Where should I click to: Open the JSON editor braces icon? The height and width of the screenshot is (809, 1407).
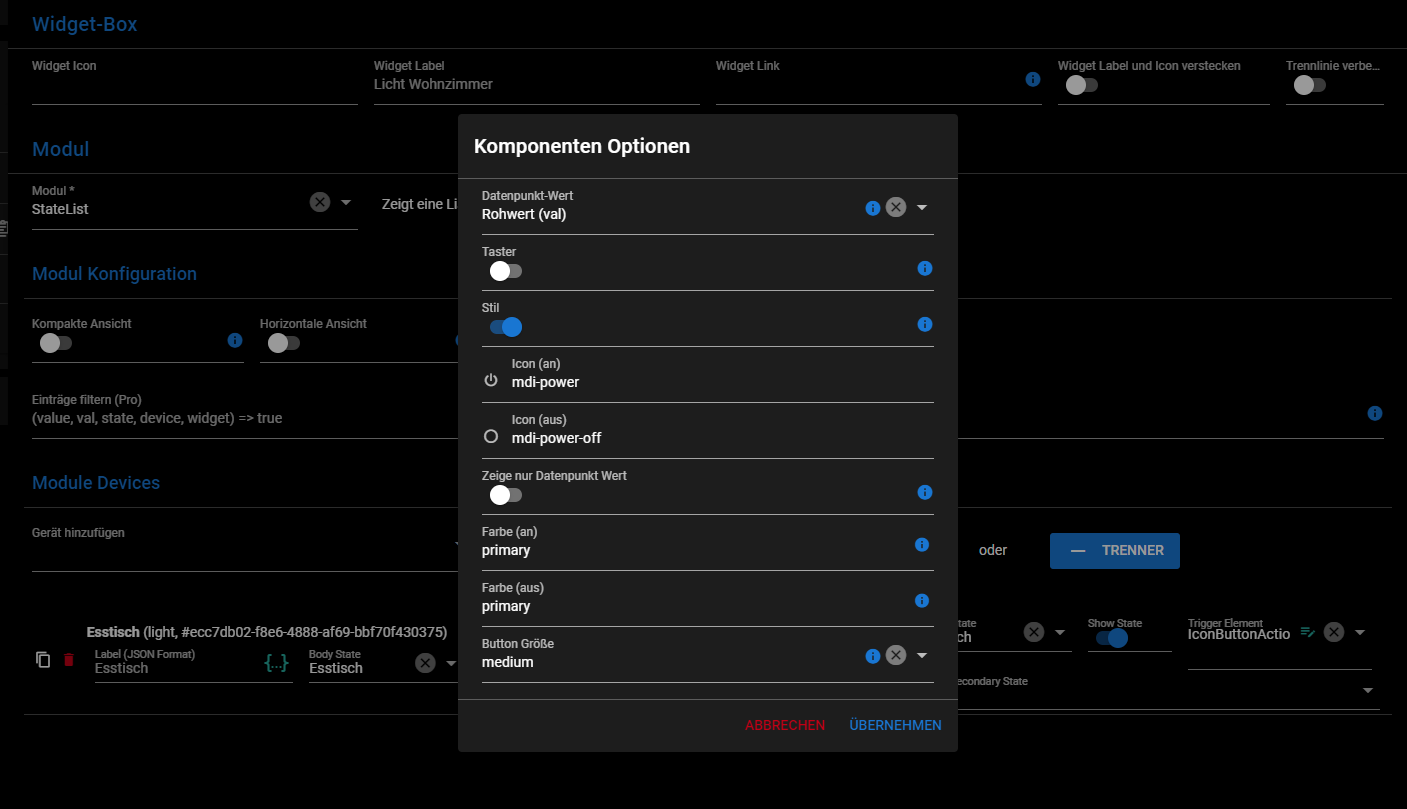(x=277, y=662)
